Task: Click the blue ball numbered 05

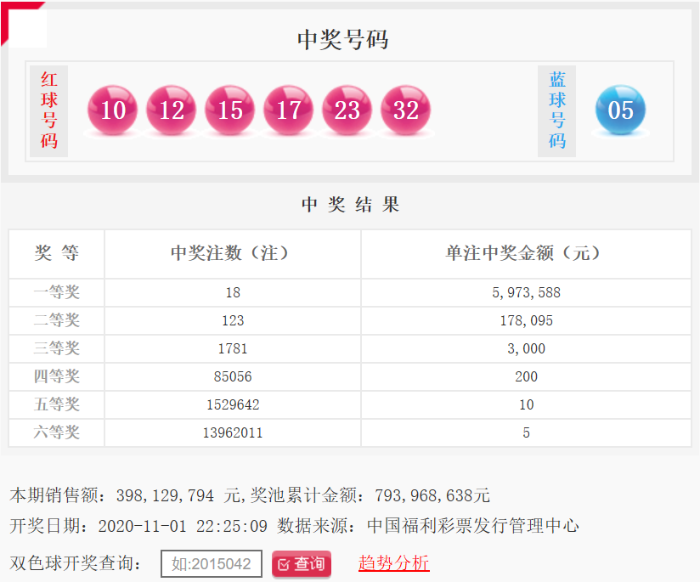Action: (x=621, y=110)
